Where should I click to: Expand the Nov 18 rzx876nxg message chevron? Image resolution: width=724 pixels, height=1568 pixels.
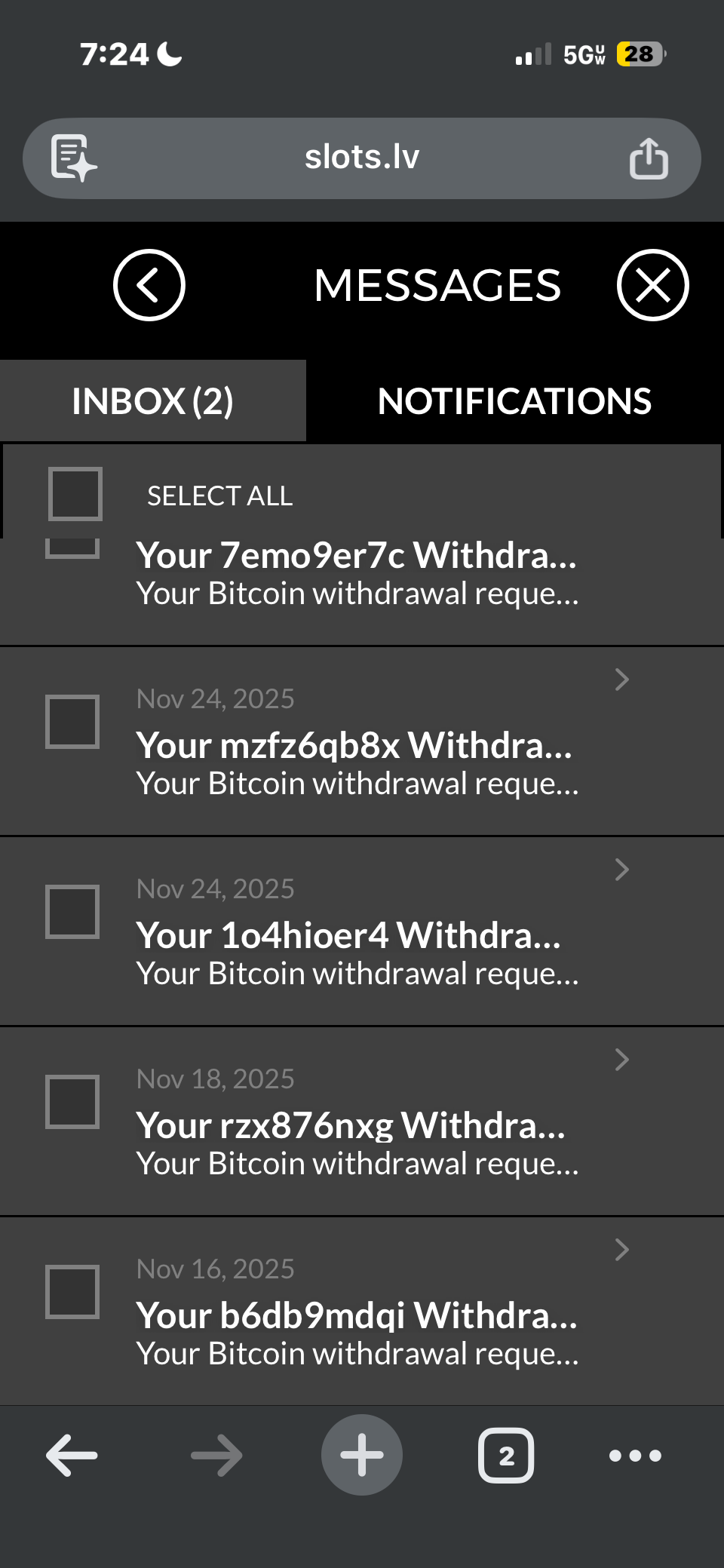pyautogui.click(x=621, y=1060)
